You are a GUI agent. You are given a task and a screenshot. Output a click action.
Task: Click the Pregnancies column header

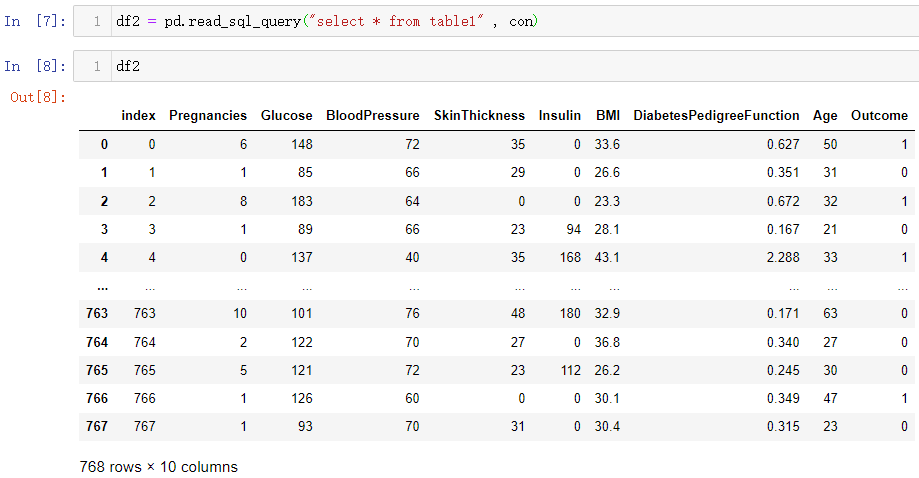(x=208, y=115)
